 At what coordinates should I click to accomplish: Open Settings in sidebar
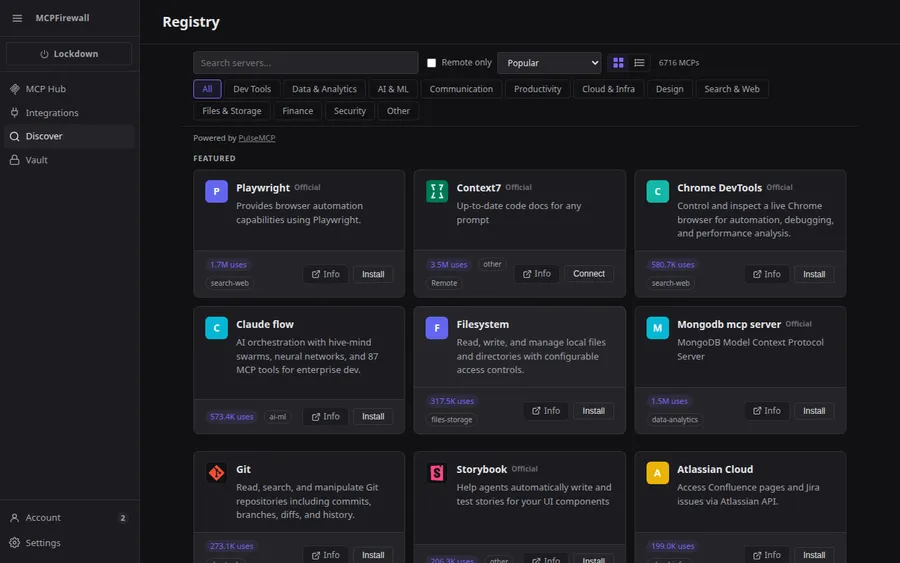(69, 542)
